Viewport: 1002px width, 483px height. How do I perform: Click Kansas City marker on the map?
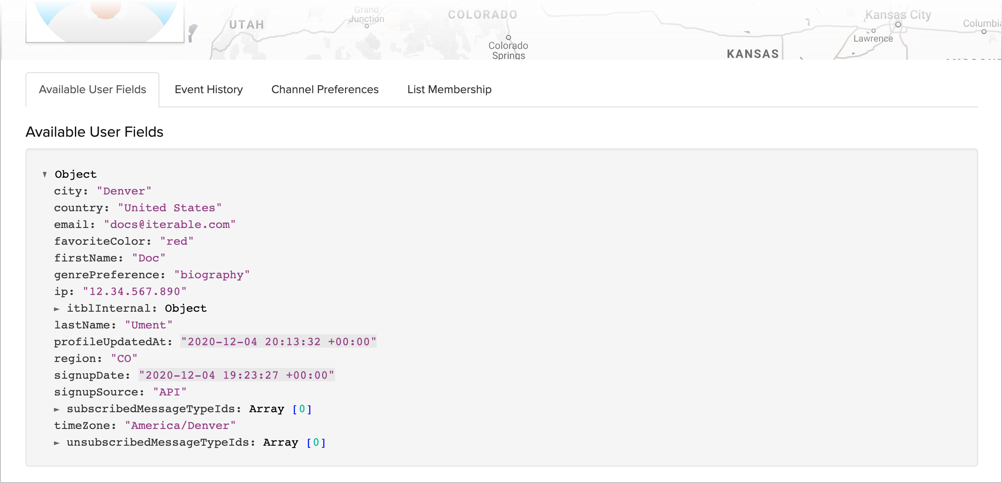(x=898, y=24)
